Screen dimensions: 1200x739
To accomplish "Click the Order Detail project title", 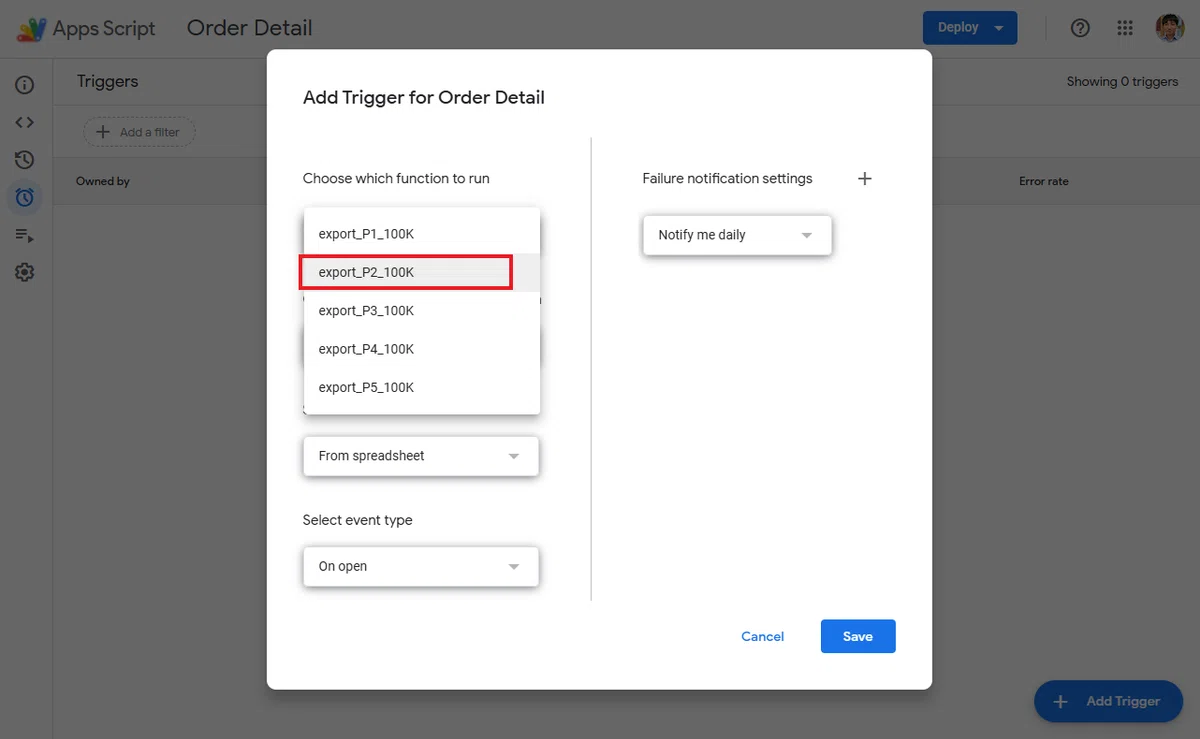I will coord(250,28).
